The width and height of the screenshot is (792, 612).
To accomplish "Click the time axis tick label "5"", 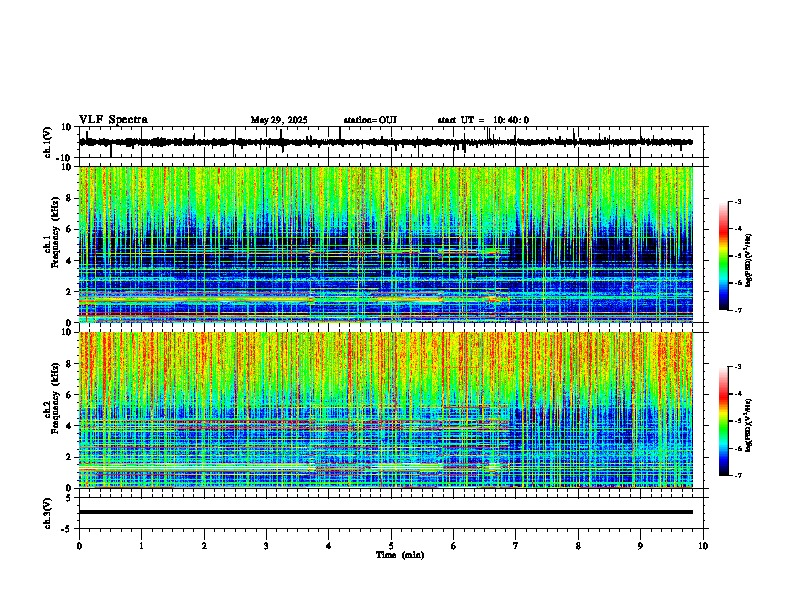I will (x=391, y=546).
